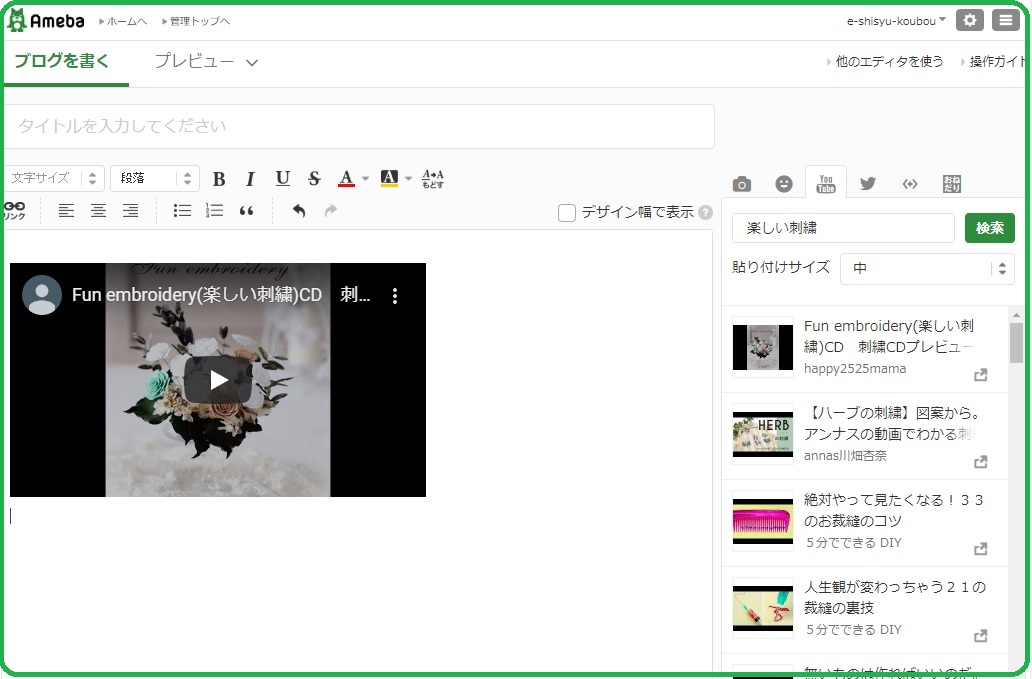Click YouTube search field 楽しい刺繍
Viewport: 1032px width, 679px height.
pyautogui.click(x=843, y=228)
